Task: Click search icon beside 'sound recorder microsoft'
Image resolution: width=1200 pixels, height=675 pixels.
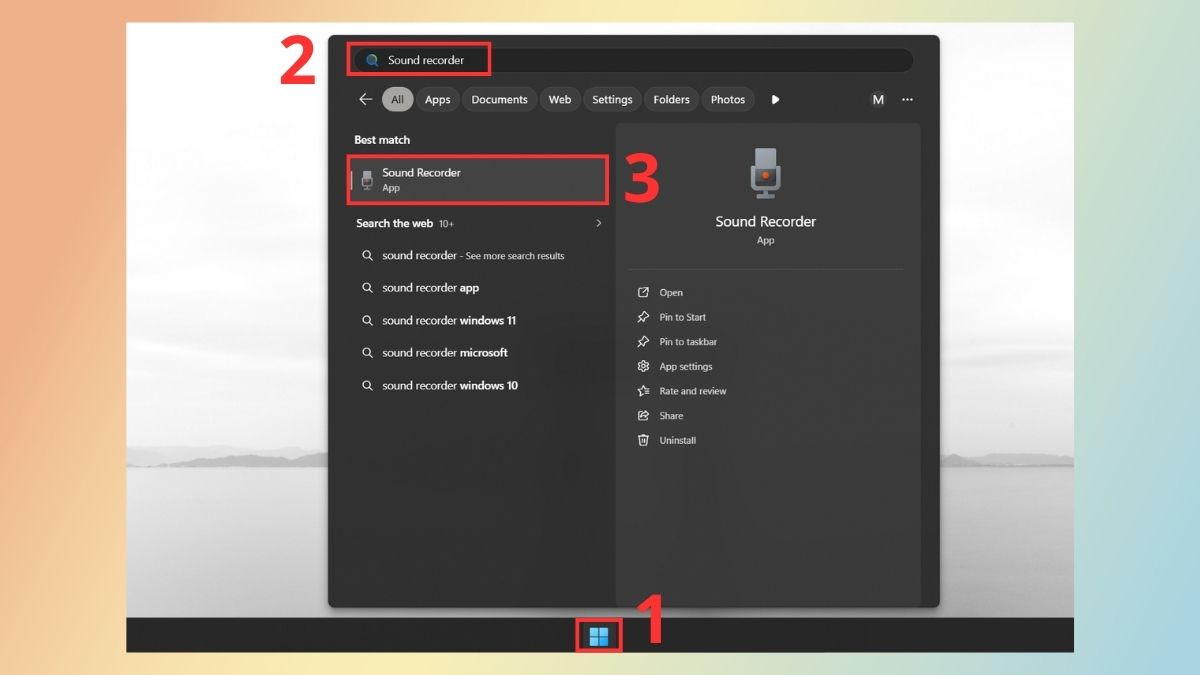Action: (x=367, y=353)
